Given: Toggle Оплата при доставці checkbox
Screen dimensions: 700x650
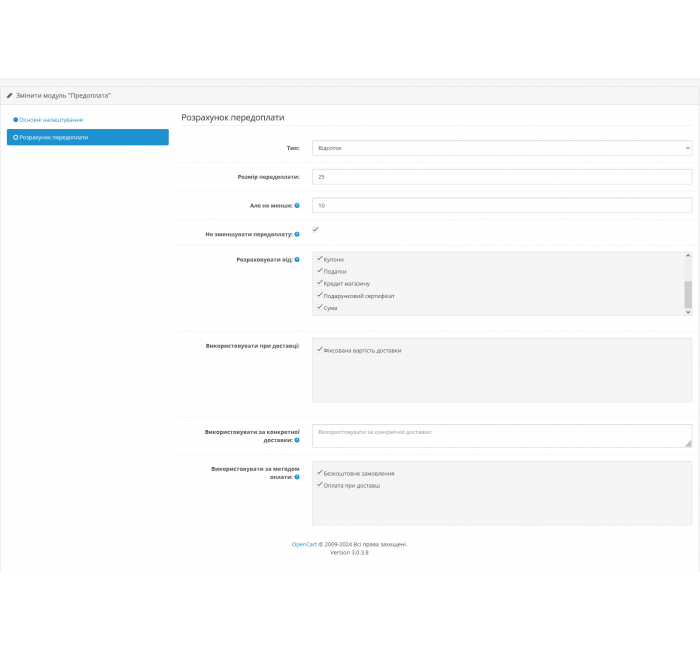Looking at the screenshot, I should point(320,484).
